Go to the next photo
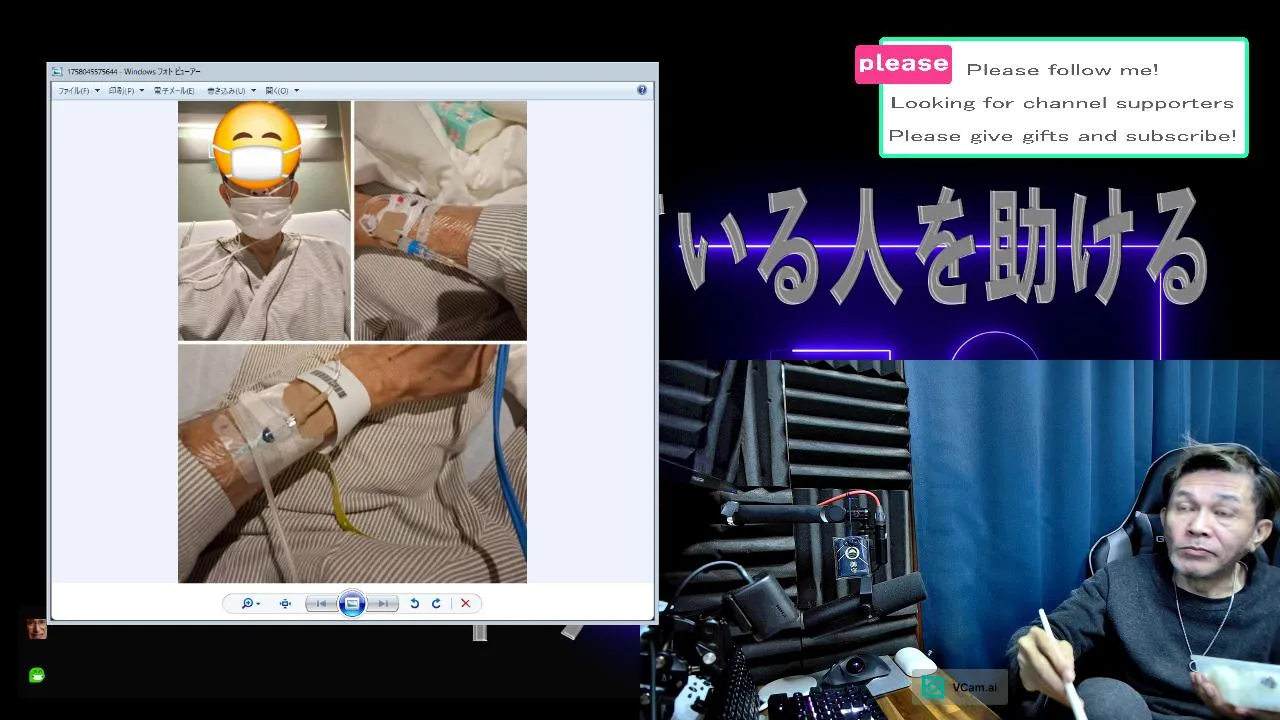Image resolution: width=1280 pixels, height=720 pixels. pyautogui.click(x=383, y=603)
